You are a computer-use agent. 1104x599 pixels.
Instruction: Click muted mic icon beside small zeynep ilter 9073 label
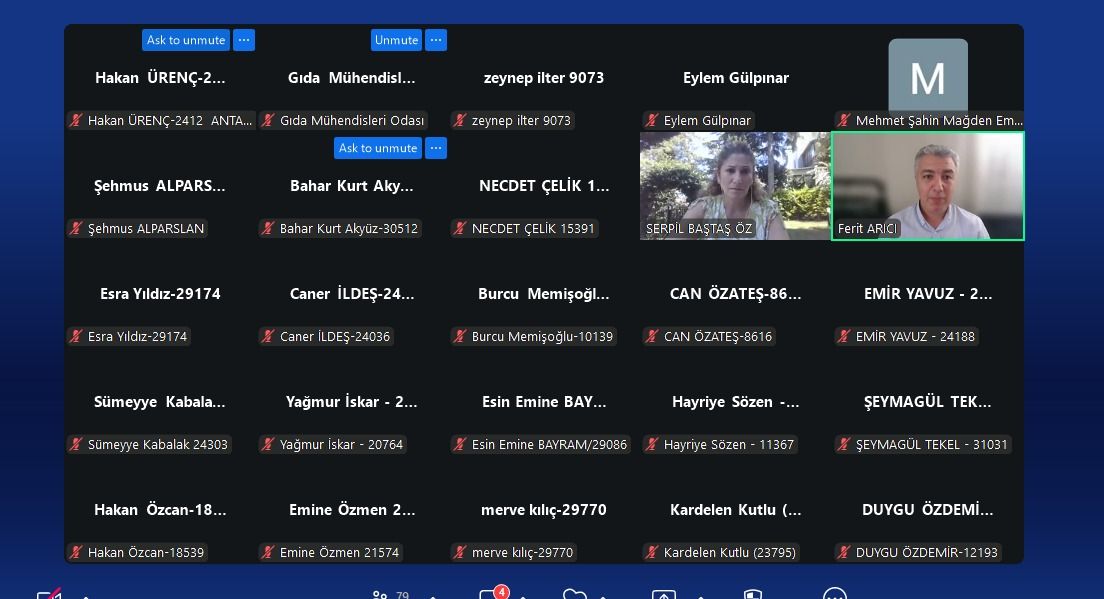[x=460, y=120]
